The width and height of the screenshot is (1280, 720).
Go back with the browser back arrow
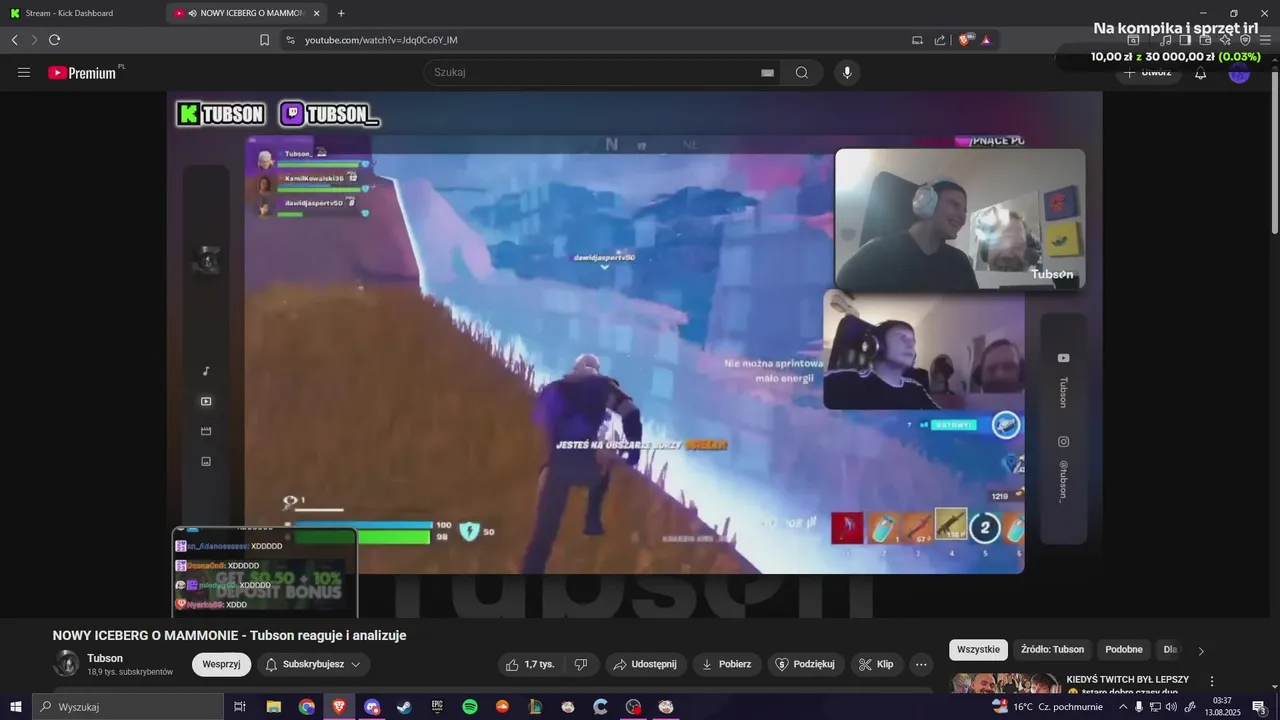coord(15,40)
